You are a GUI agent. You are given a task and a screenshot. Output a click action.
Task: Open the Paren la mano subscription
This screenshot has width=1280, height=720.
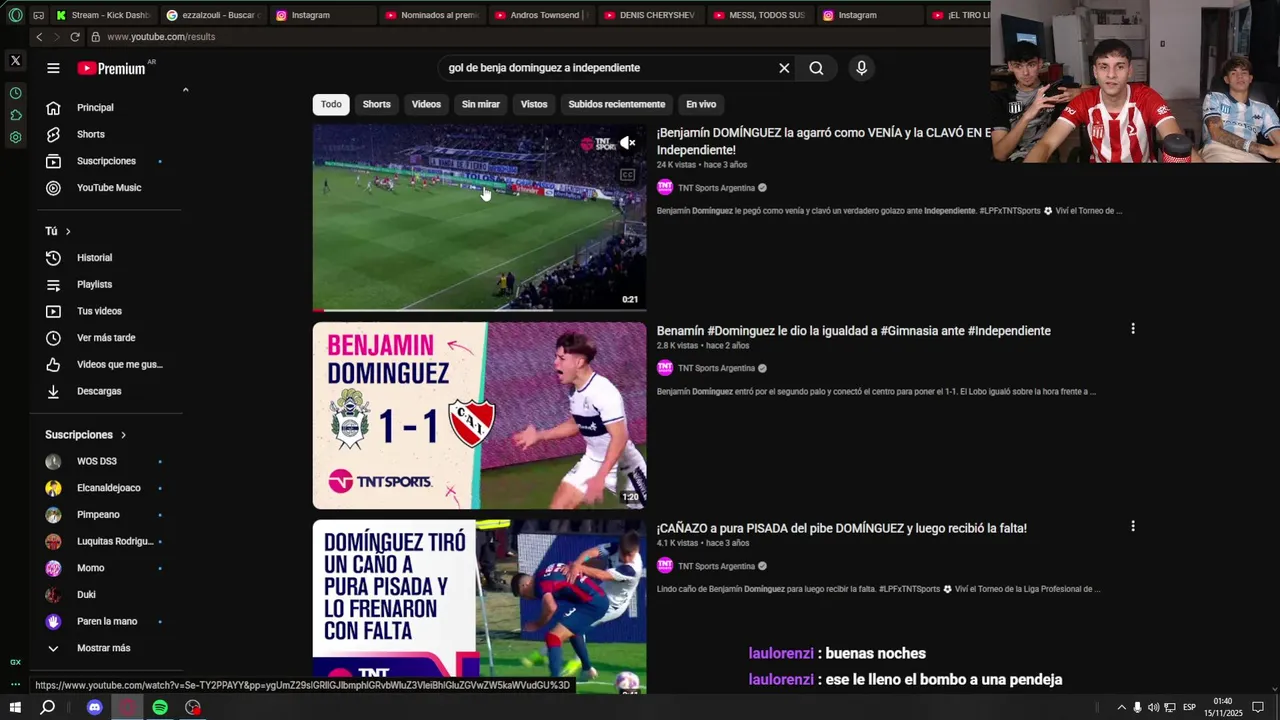click(108, 622)
